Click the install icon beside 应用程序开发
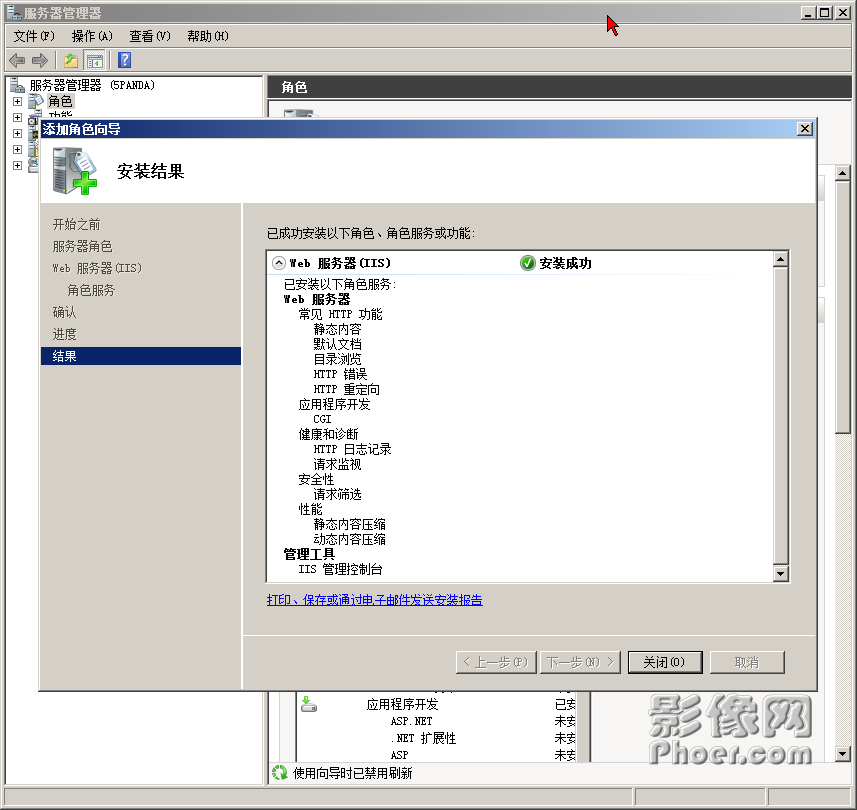Screen dimensions: 857x810 (x=309, y=704)
